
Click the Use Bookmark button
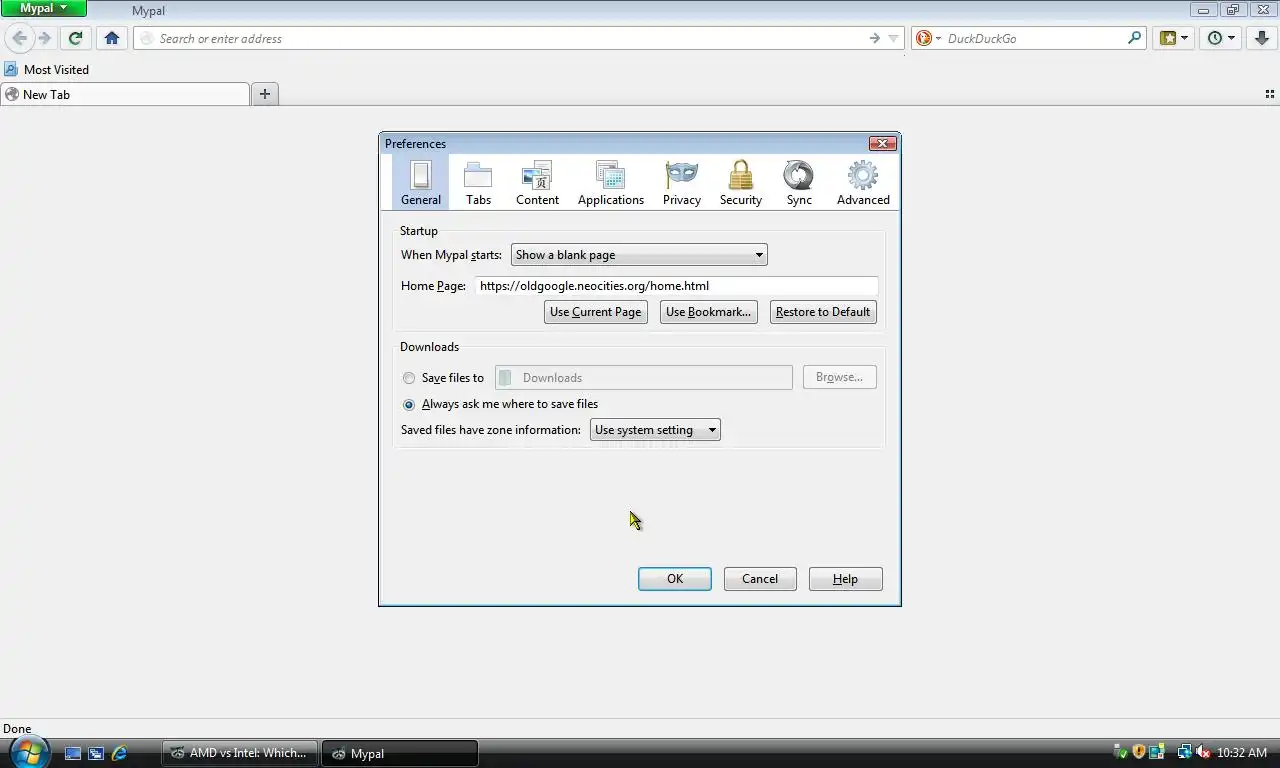[x=708, y=312]
